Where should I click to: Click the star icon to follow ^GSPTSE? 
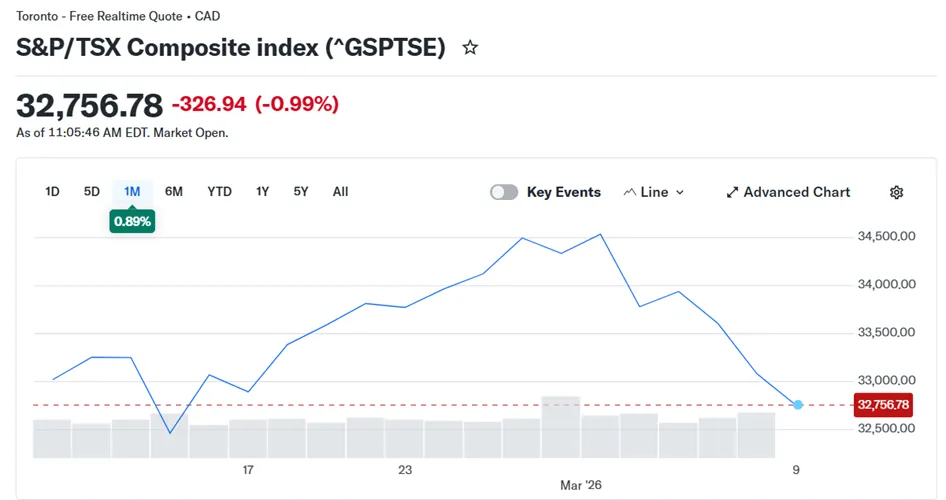click(470, 47)
